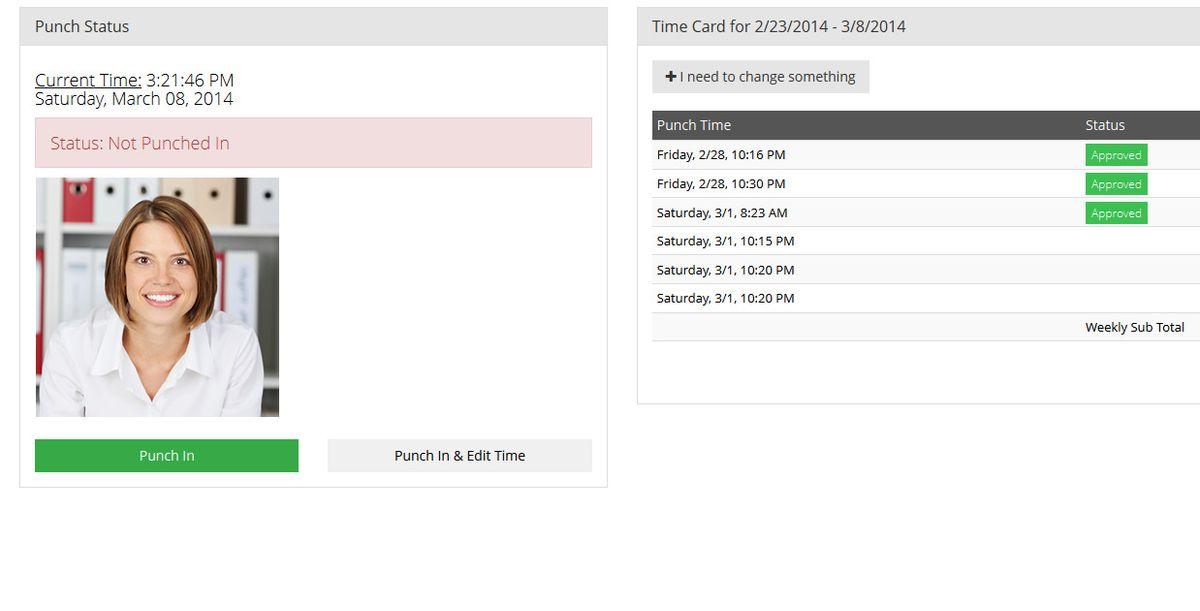This screenshot has height=611, width=1200.
Task: Click the employee photo
Action: pos(157,297)
